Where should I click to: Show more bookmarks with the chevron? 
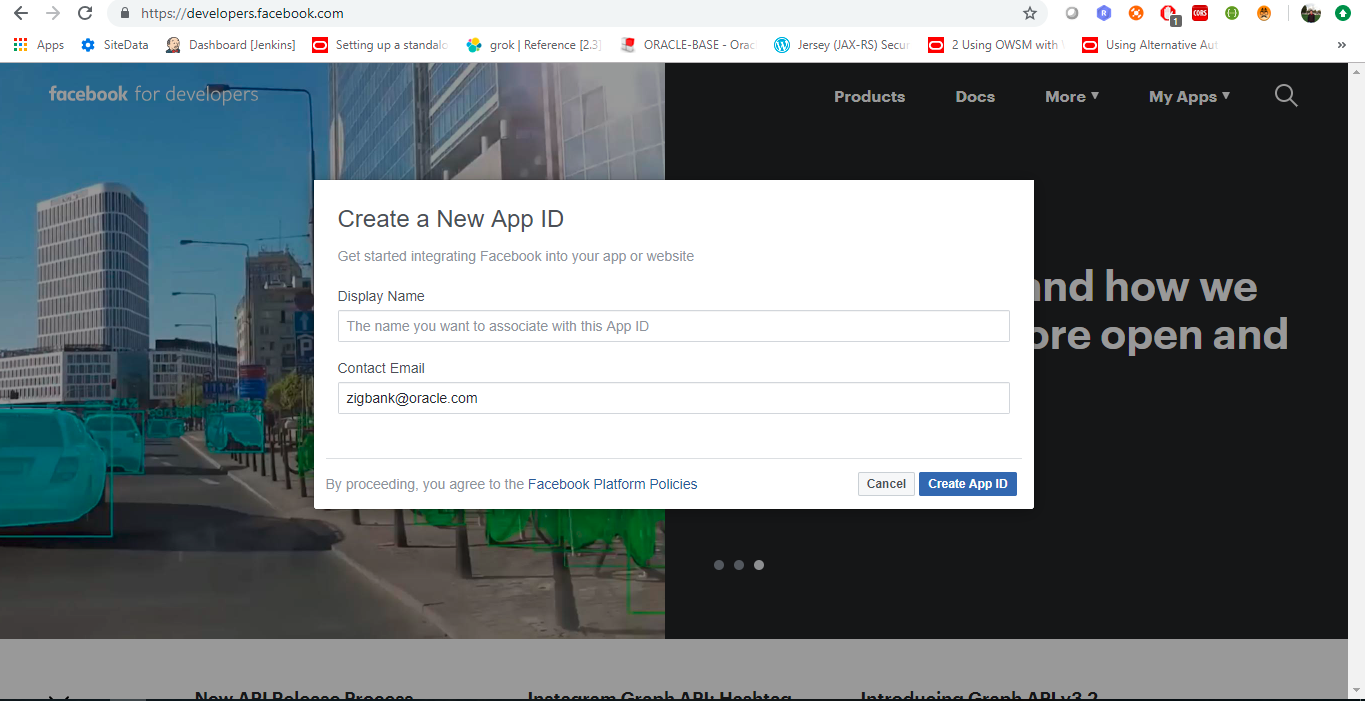1341,45
